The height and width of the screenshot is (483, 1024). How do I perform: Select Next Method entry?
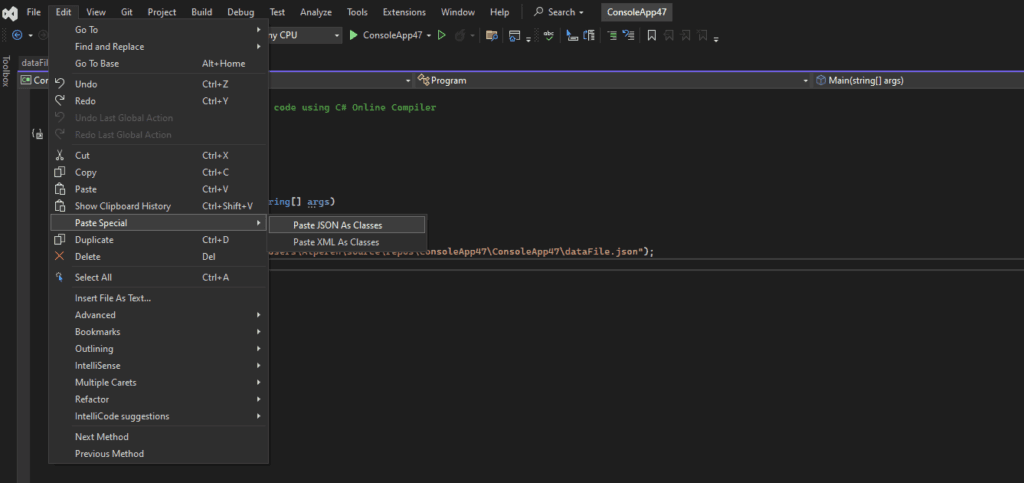point(159,437)
